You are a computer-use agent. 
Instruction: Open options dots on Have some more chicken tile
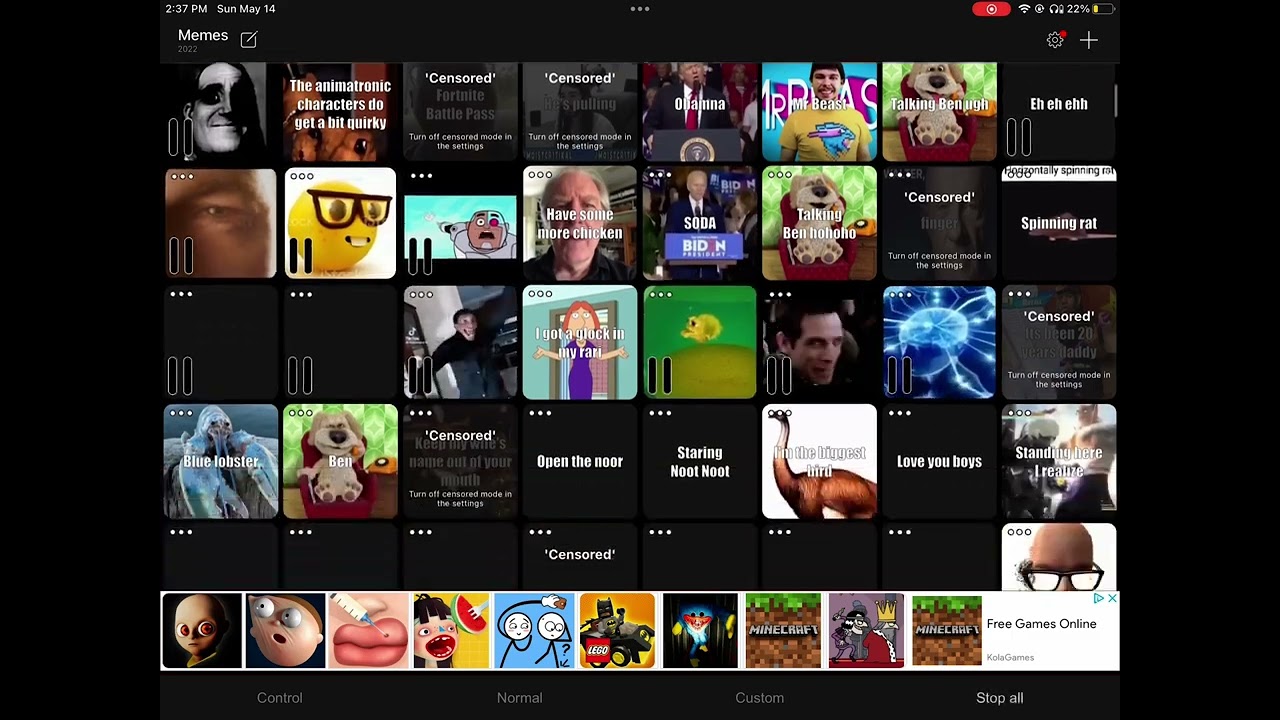(540, 176)
